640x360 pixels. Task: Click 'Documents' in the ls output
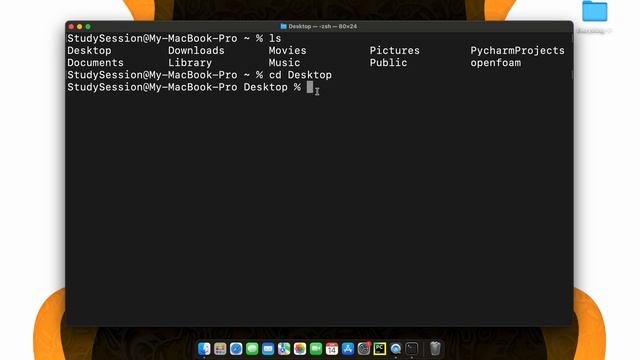96,63
